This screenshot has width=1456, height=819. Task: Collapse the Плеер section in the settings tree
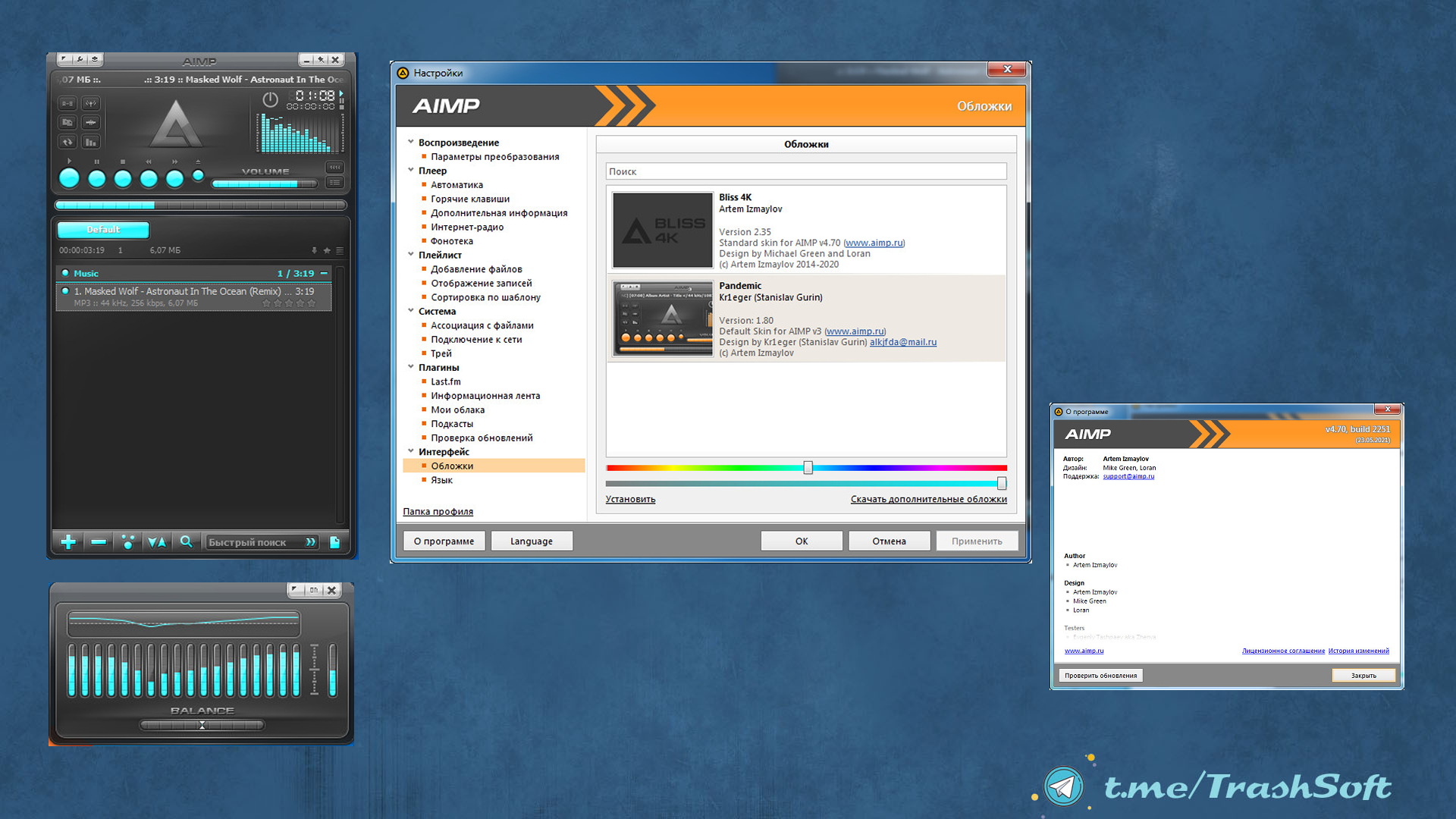(x=410, y=170)
